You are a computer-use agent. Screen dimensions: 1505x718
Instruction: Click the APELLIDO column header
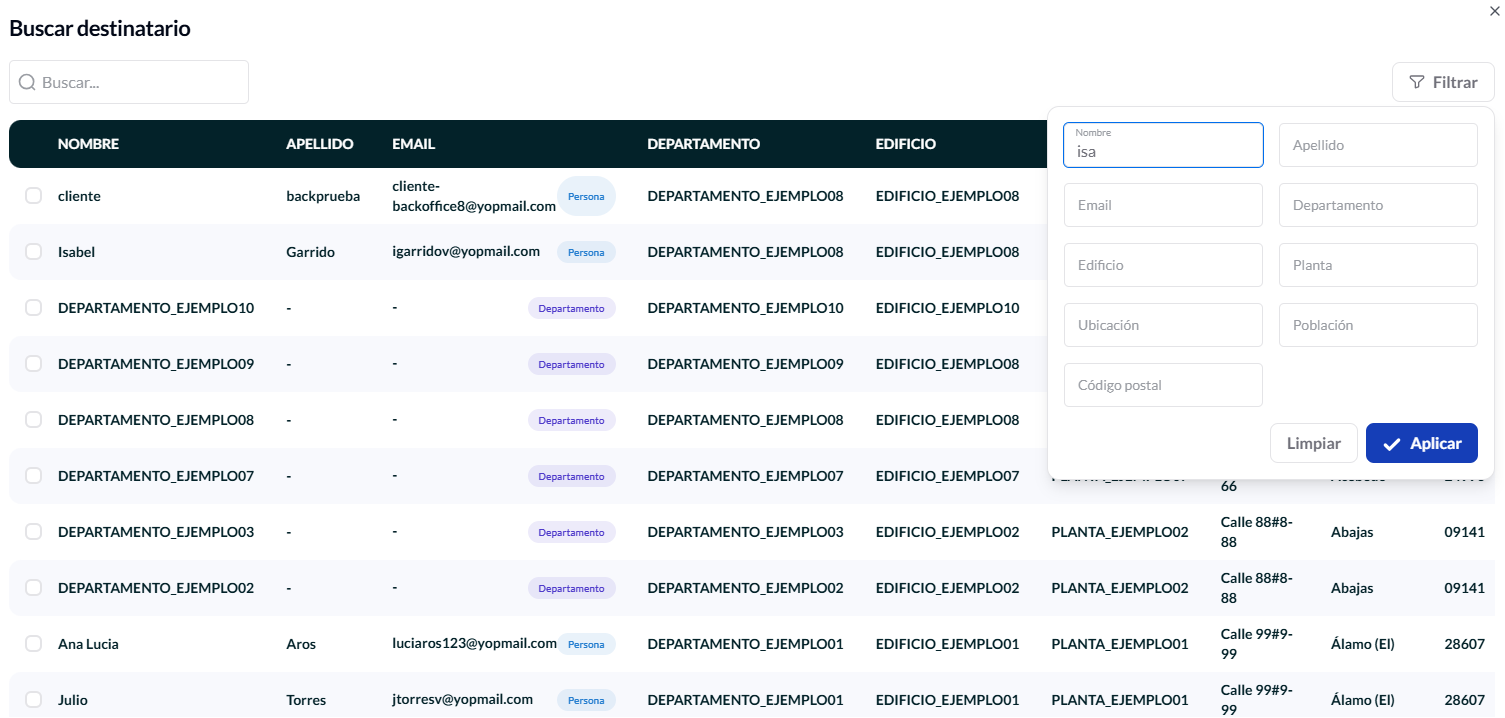click(320, 144)
